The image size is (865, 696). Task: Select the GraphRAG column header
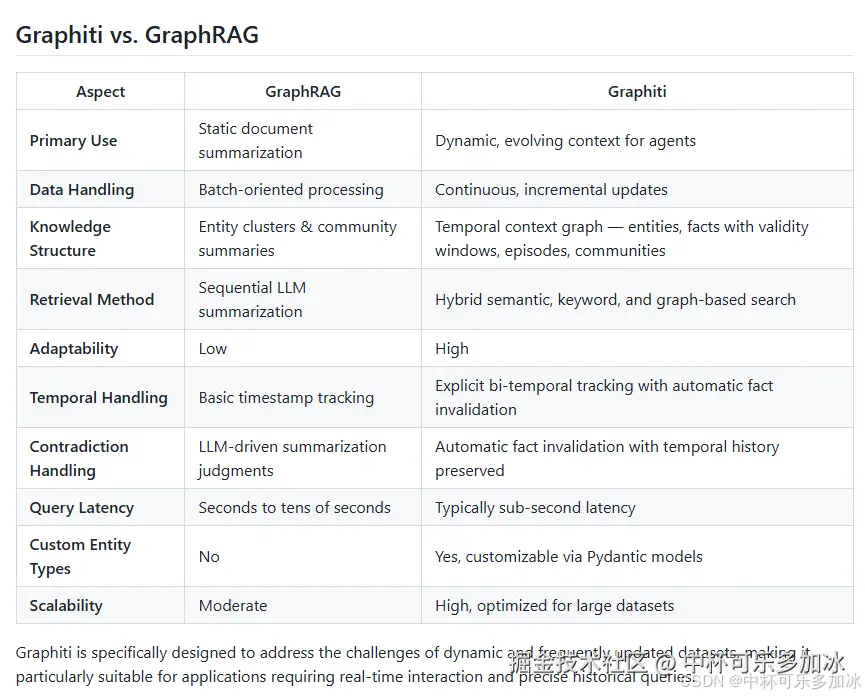click(x=303, y=92)
